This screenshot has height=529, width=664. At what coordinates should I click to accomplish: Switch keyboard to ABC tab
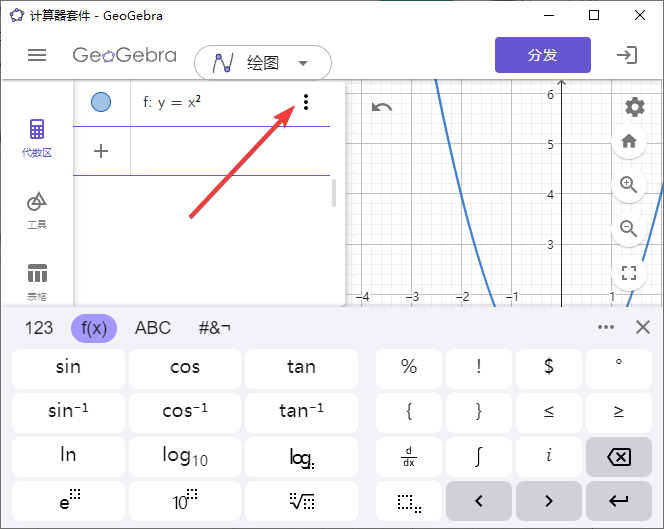[x=153, y=328]
